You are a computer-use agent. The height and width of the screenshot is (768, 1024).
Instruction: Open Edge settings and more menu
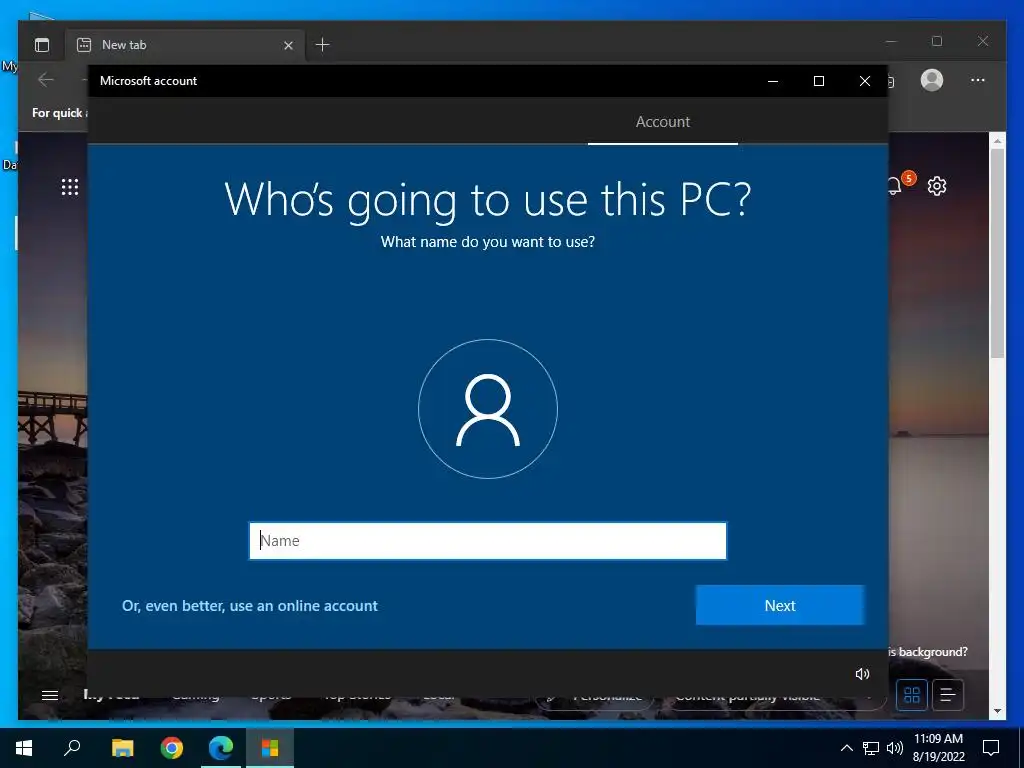click(x=978, y=80)
